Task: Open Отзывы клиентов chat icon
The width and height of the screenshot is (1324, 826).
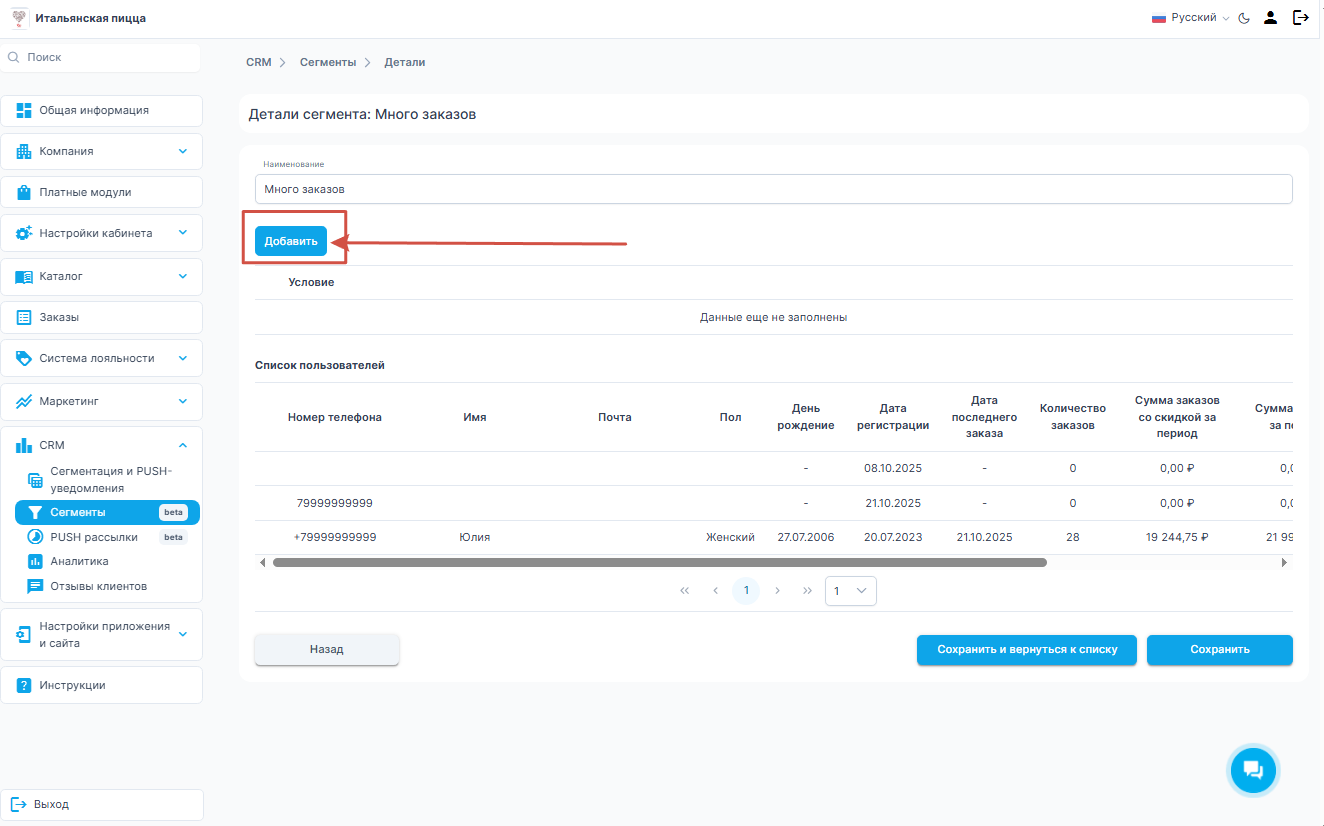Action: click(x=35, y=586)
